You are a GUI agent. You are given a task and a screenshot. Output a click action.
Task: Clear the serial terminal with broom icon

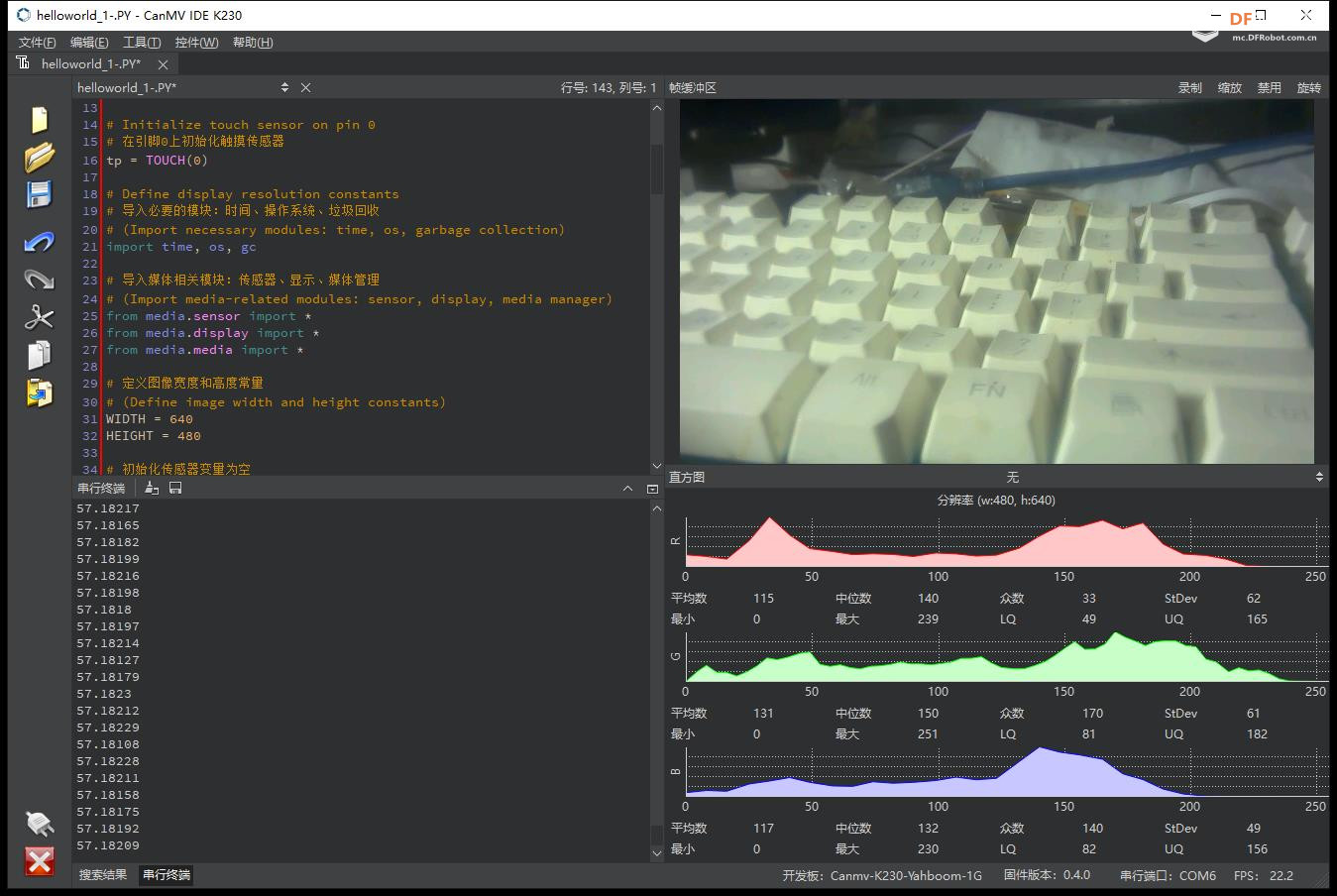(x=152, y=488)
